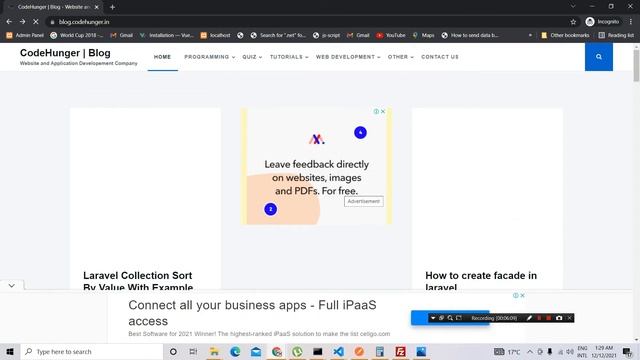Open the How to send data bookmark

point(470,36)
